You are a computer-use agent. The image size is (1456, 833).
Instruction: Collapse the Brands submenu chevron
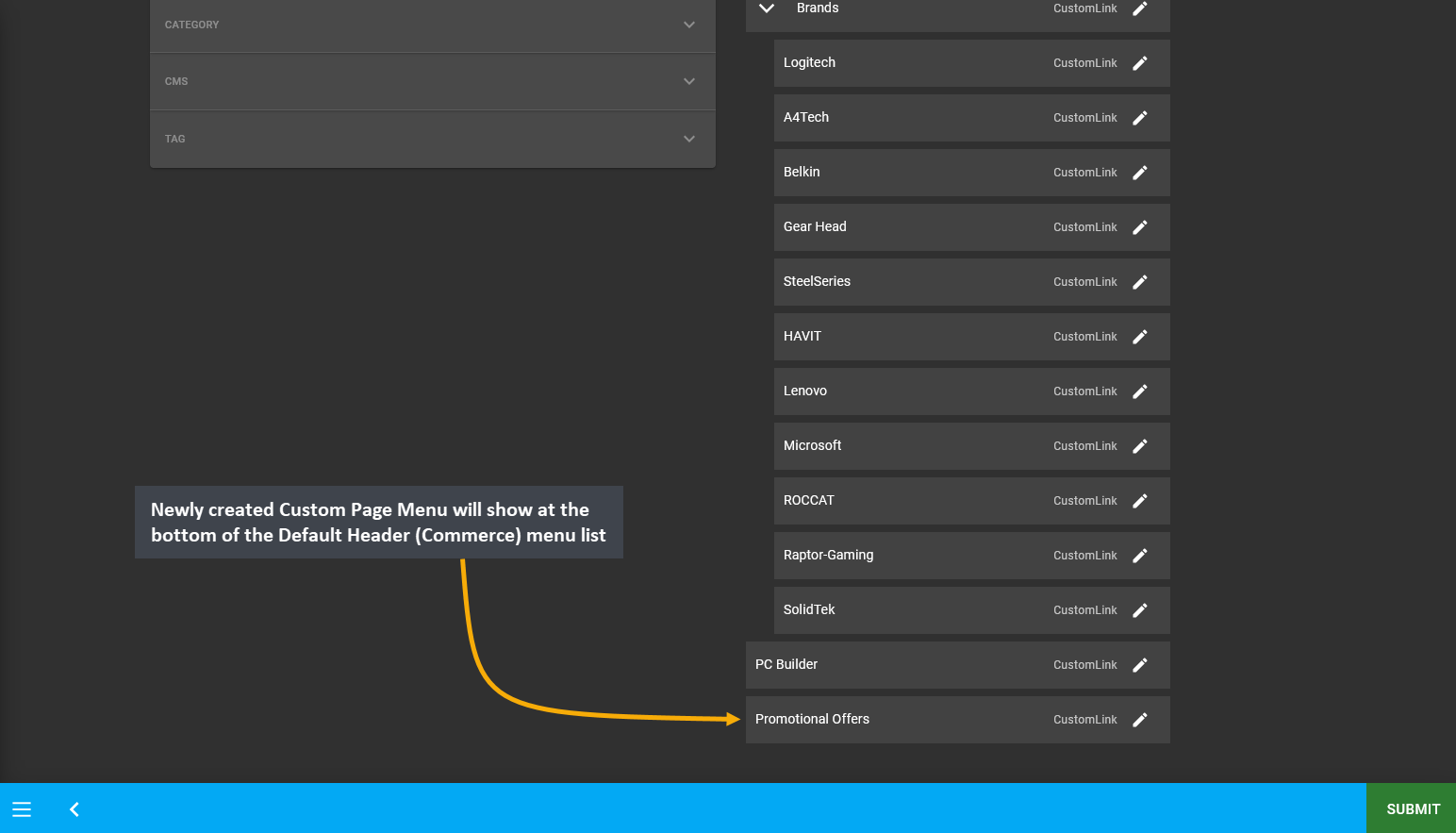click(767, 8)
